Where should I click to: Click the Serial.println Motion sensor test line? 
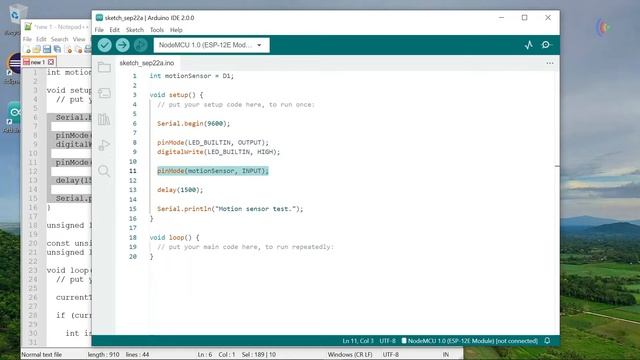230,209
